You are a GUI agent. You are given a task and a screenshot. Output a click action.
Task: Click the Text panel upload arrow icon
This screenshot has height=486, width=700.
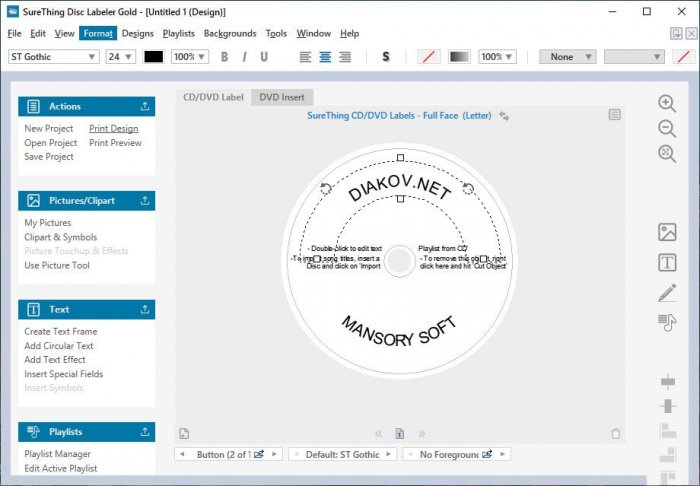click(145, 309)
